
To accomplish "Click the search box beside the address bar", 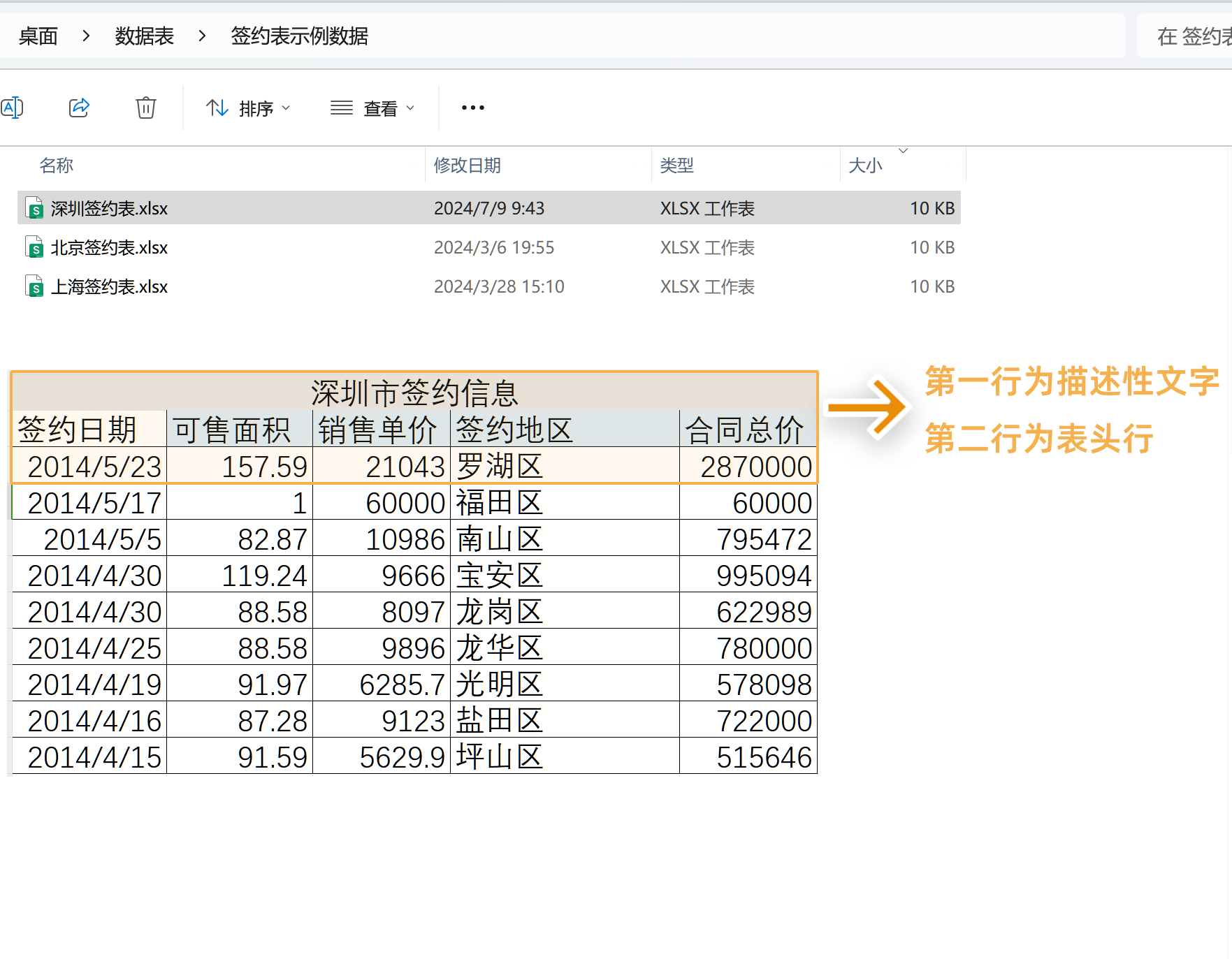I will [x=1185, y=36].
